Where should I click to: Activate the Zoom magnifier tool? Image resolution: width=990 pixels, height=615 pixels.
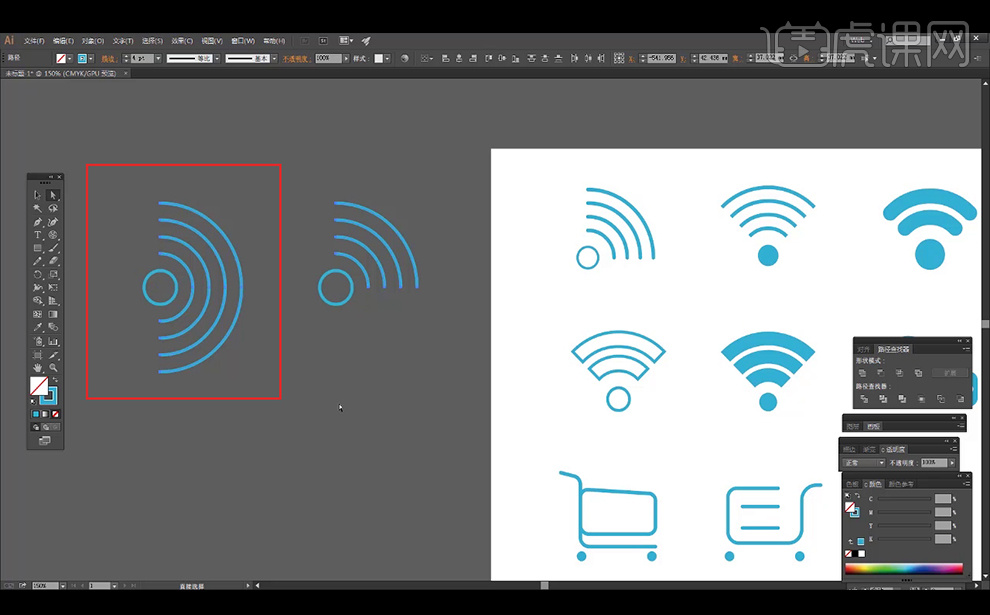(53, 367)
